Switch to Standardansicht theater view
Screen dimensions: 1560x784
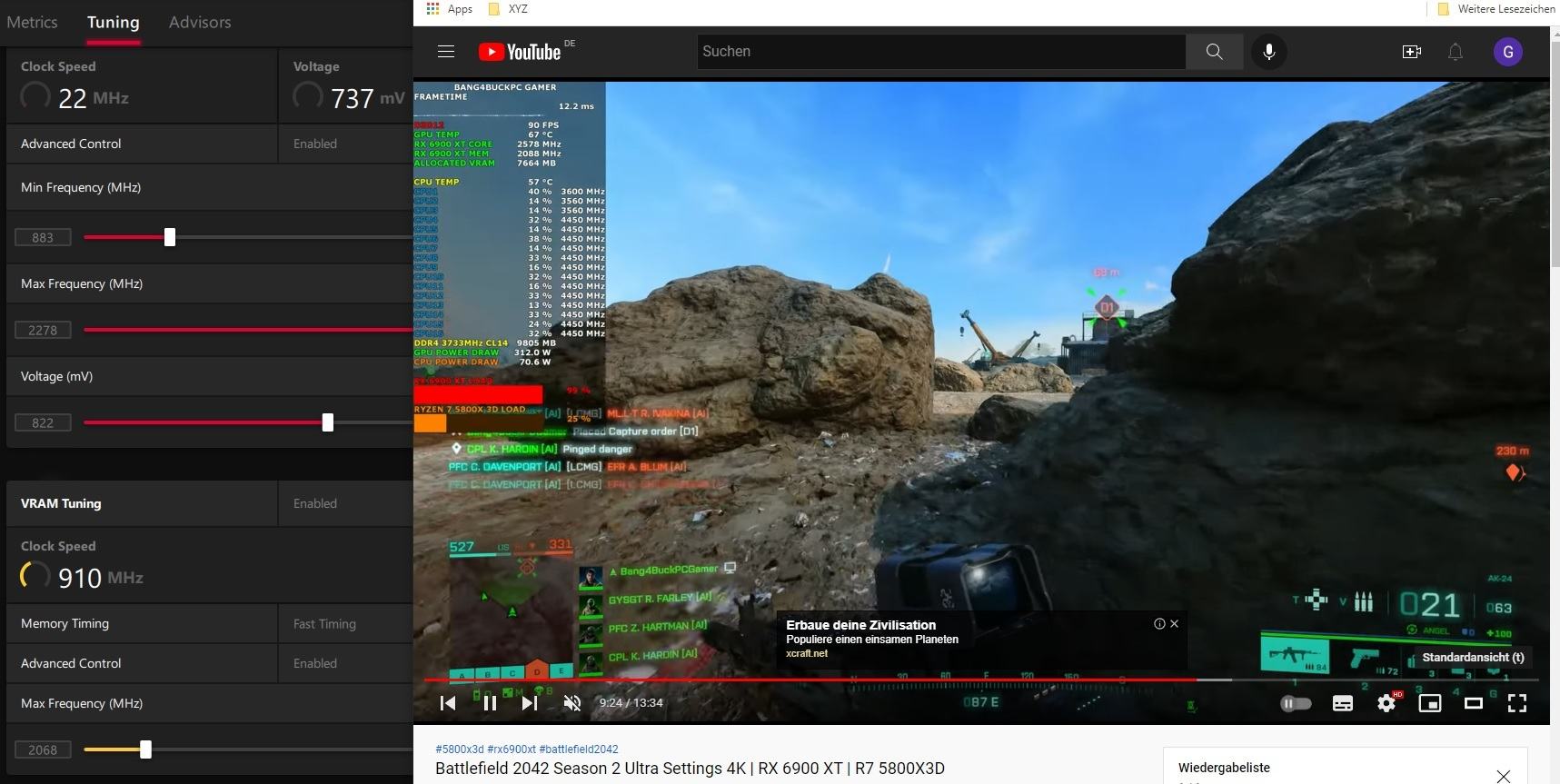click(1474, 703)
